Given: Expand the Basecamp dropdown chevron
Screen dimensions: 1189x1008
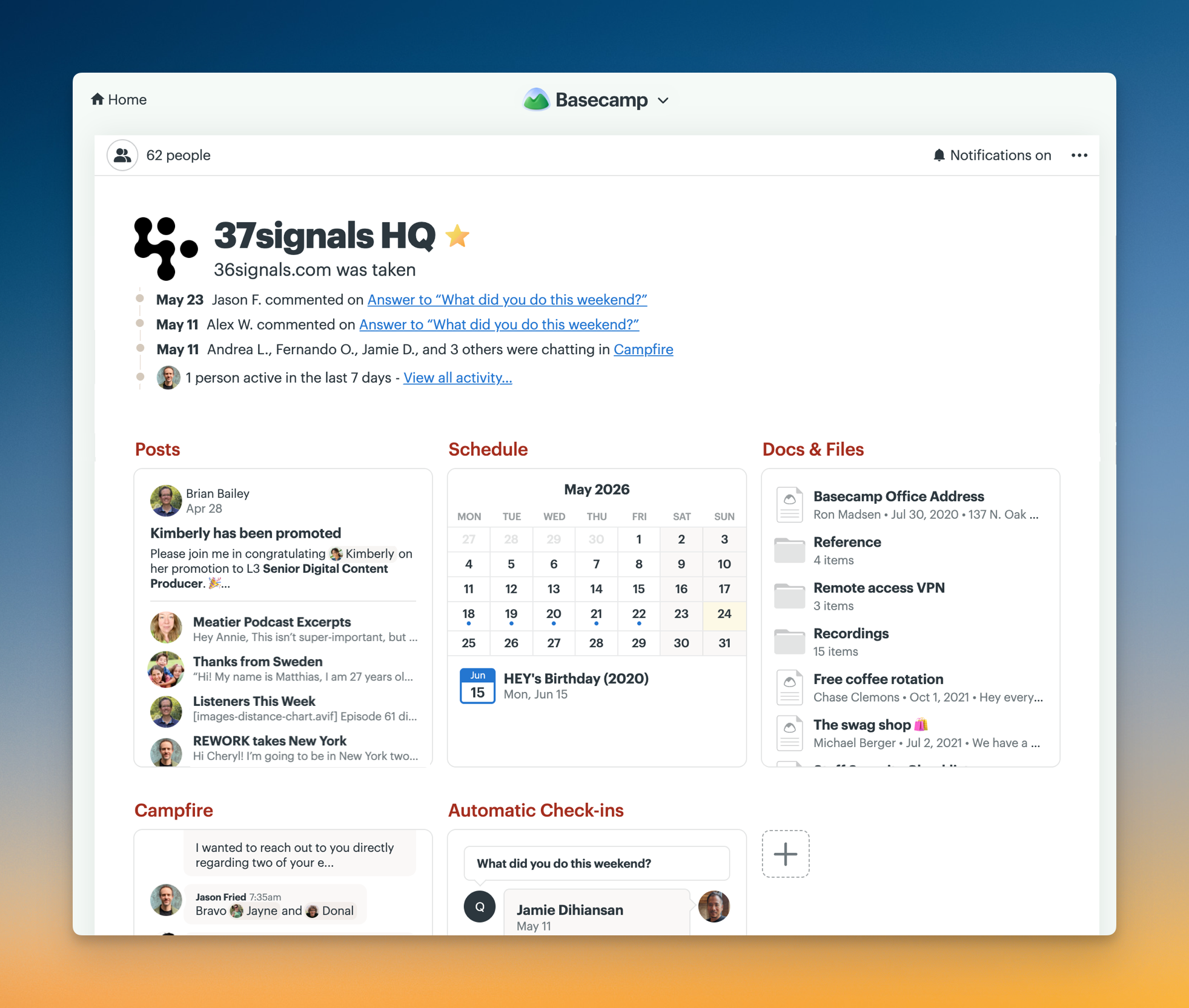Looking at the screenshot, I should tap(663, 100).
